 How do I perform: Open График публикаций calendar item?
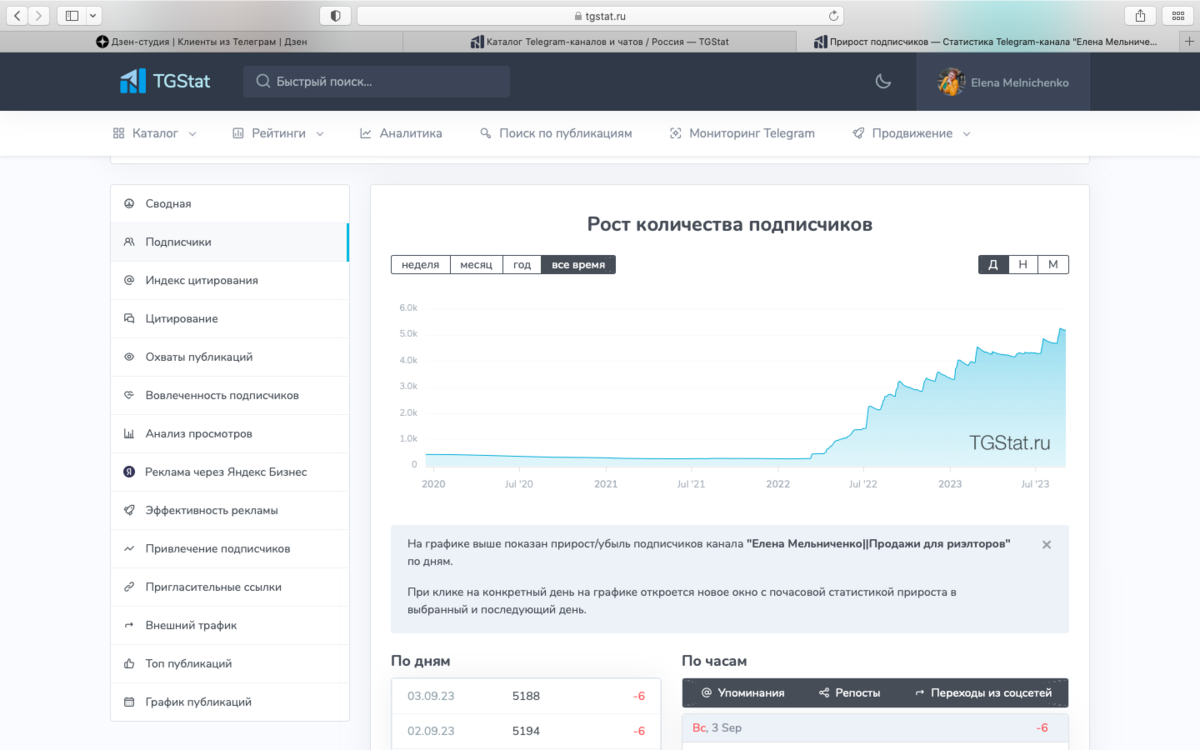tap(230, 702)
